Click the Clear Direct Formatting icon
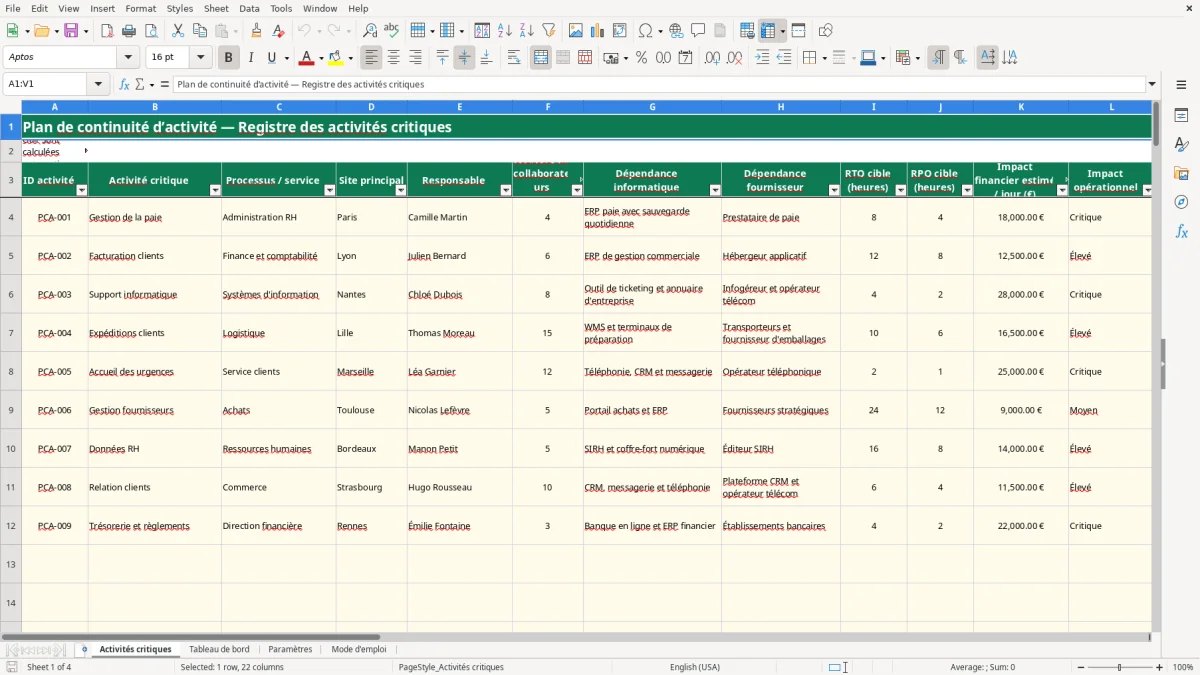The height and width of the screenshot is (675, 1200). pyautogui.click(x=278, y=31)
